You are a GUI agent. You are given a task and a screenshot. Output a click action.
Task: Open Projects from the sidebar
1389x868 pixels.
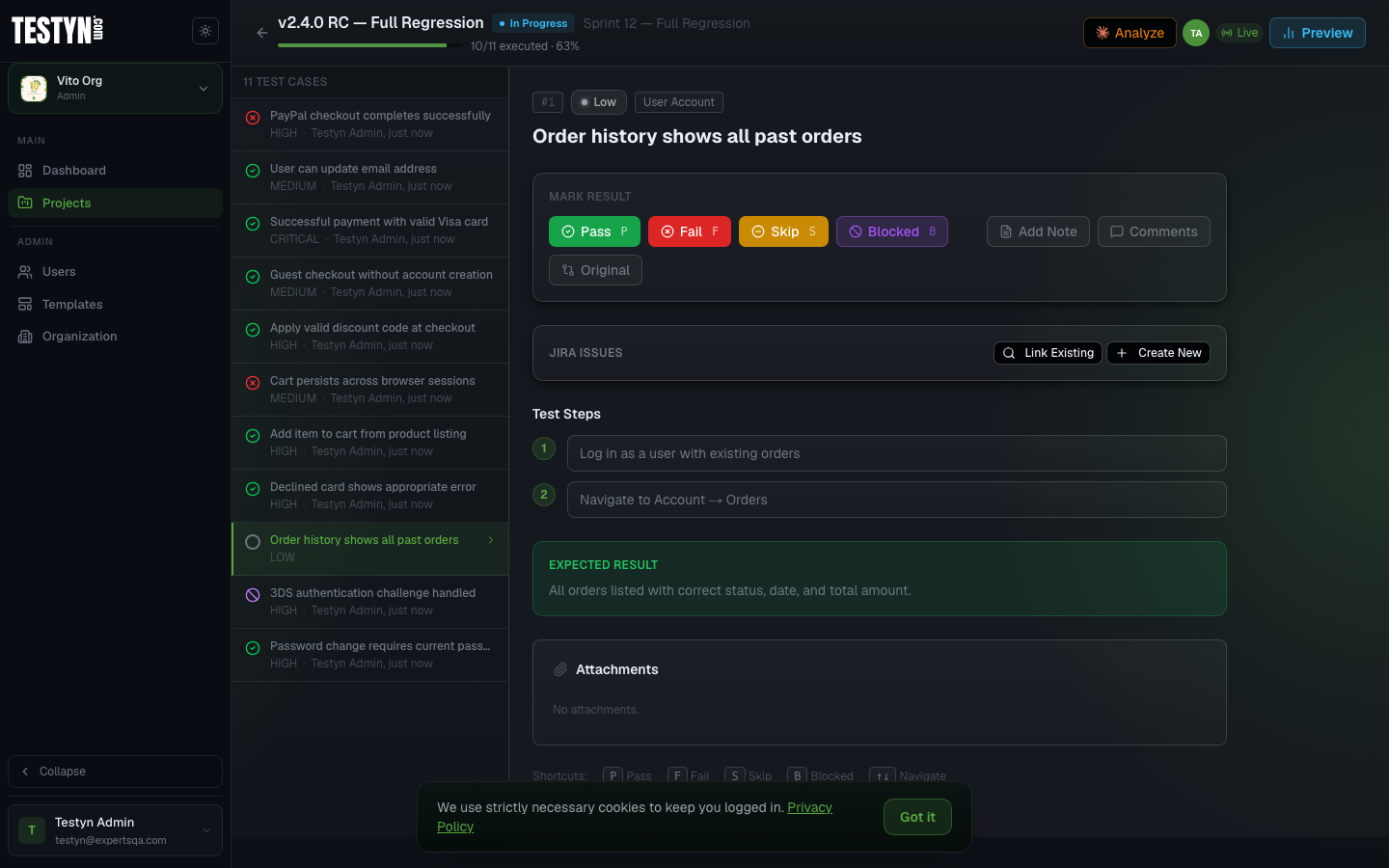point(115,203)
